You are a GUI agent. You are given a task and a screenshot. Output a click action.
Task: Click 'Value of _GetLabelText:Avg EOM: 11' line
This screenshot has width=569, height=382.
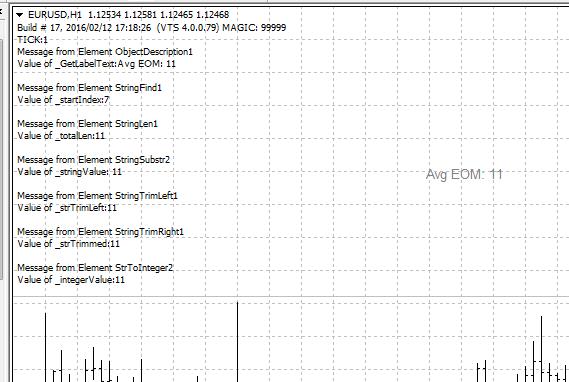pyautogui.click(x=97, y=64)
